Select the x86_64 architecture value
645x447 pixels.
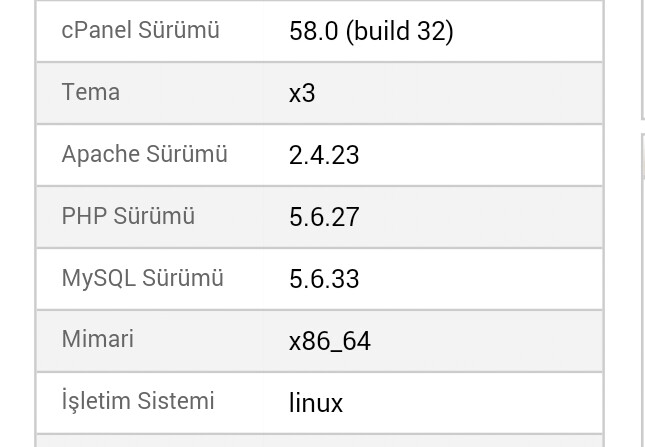(330, 341)
